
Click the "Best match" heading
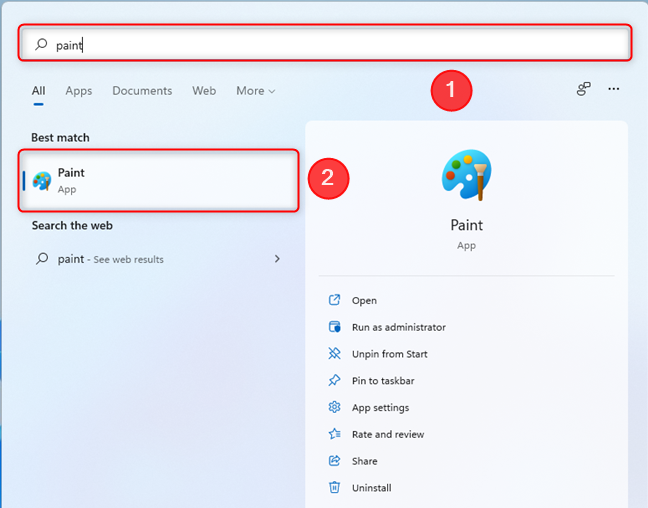point(60,138)
